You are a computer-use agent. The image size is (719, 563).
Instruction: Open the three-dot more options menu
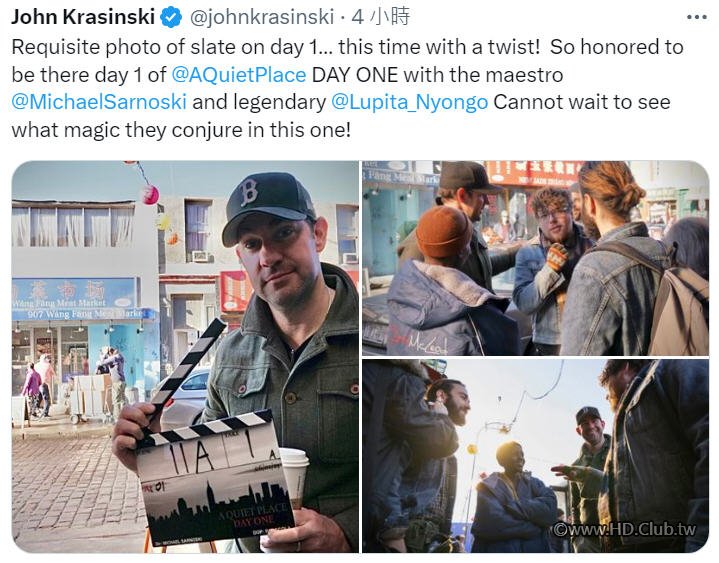tap(697, 17)
